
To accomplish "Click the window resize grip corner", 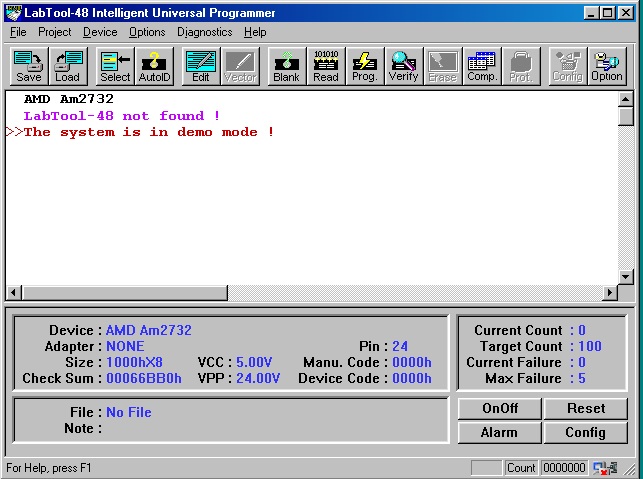I will click(x=629, y=469).
